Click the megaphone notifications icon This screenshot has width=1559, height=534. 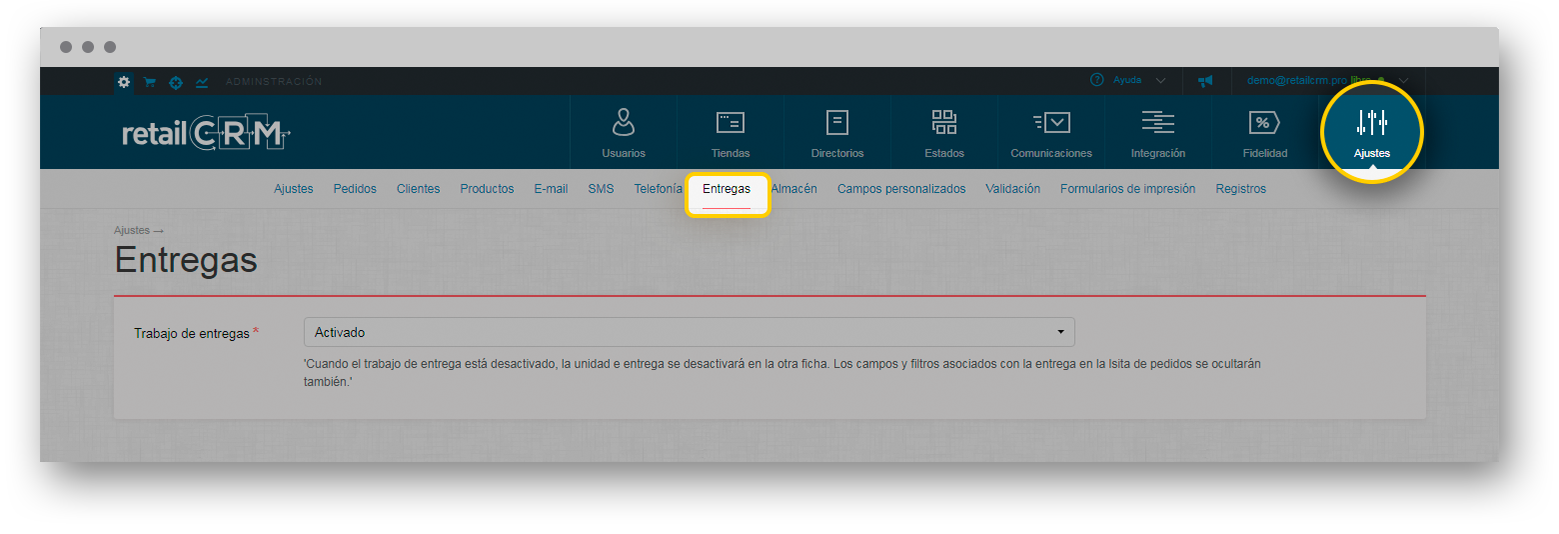coord(1205,81)
